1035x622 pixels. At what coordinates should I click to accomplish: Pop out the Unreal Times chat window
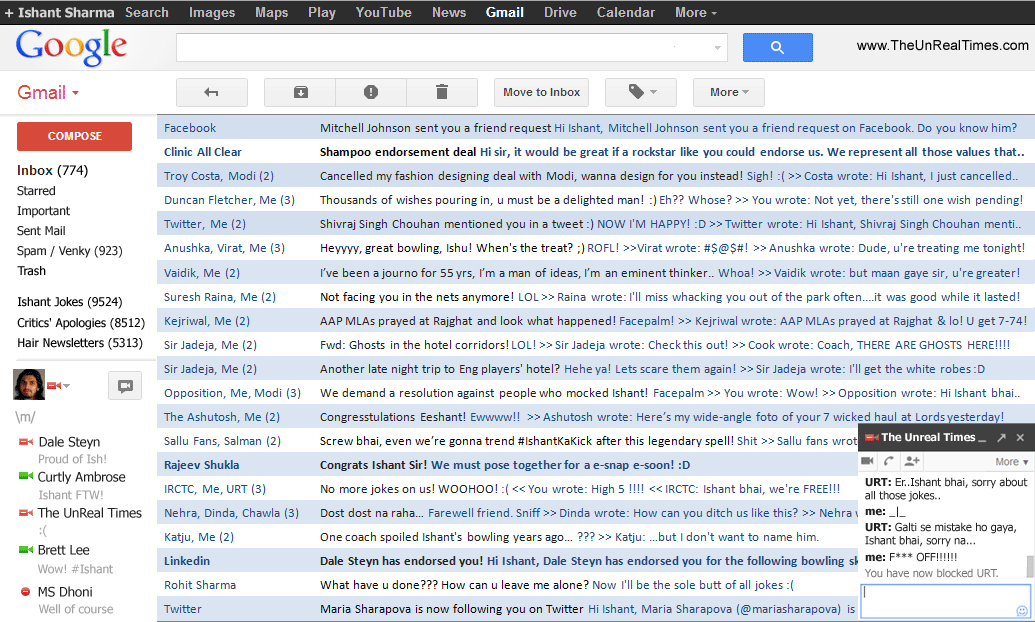coord(1001,438)
